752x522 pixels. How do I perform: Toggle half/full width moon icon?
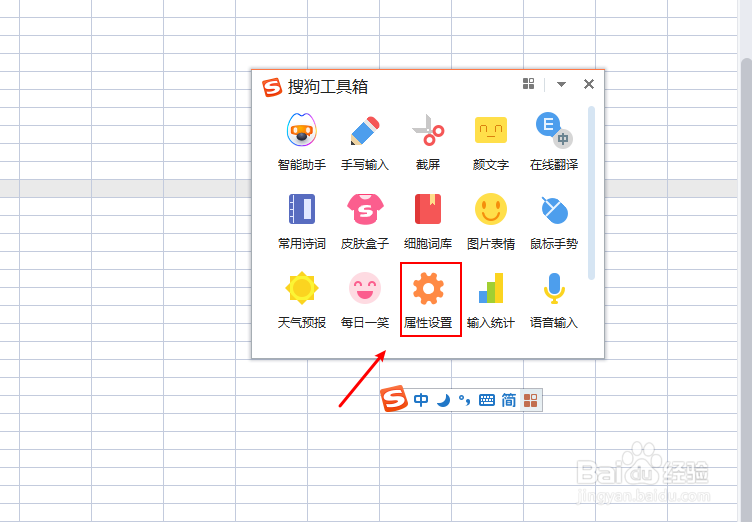coord(444,400)
